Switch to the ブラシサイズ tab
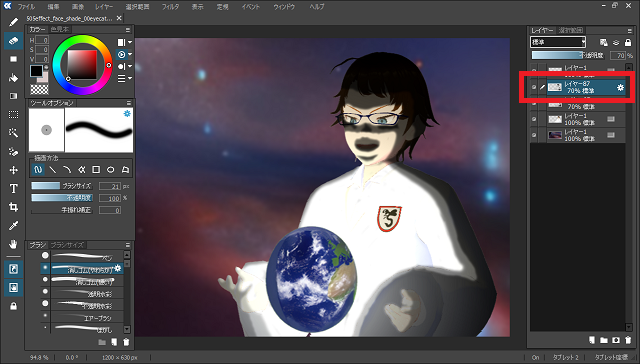 [x=67, y=245]
